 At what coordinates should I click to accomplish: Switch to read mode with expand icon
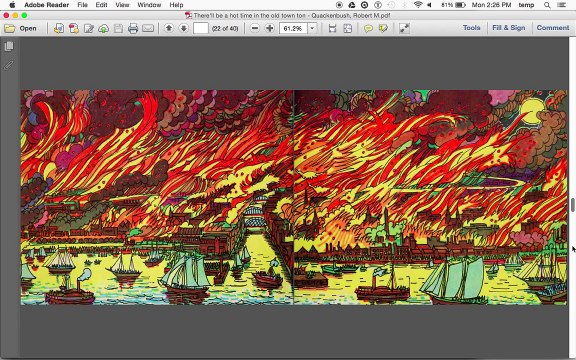click(x=404, y=28)
